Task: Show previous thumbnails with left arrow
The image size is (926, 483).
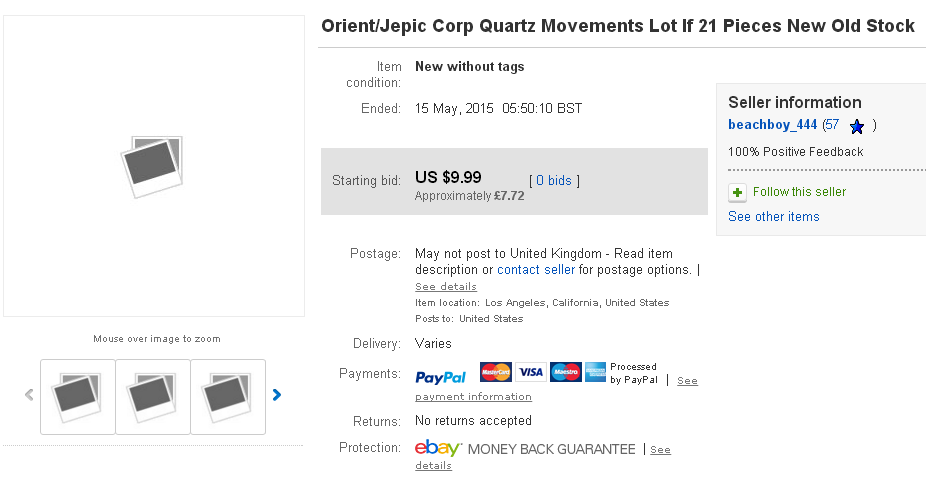Action: click(x=29, y=395)
